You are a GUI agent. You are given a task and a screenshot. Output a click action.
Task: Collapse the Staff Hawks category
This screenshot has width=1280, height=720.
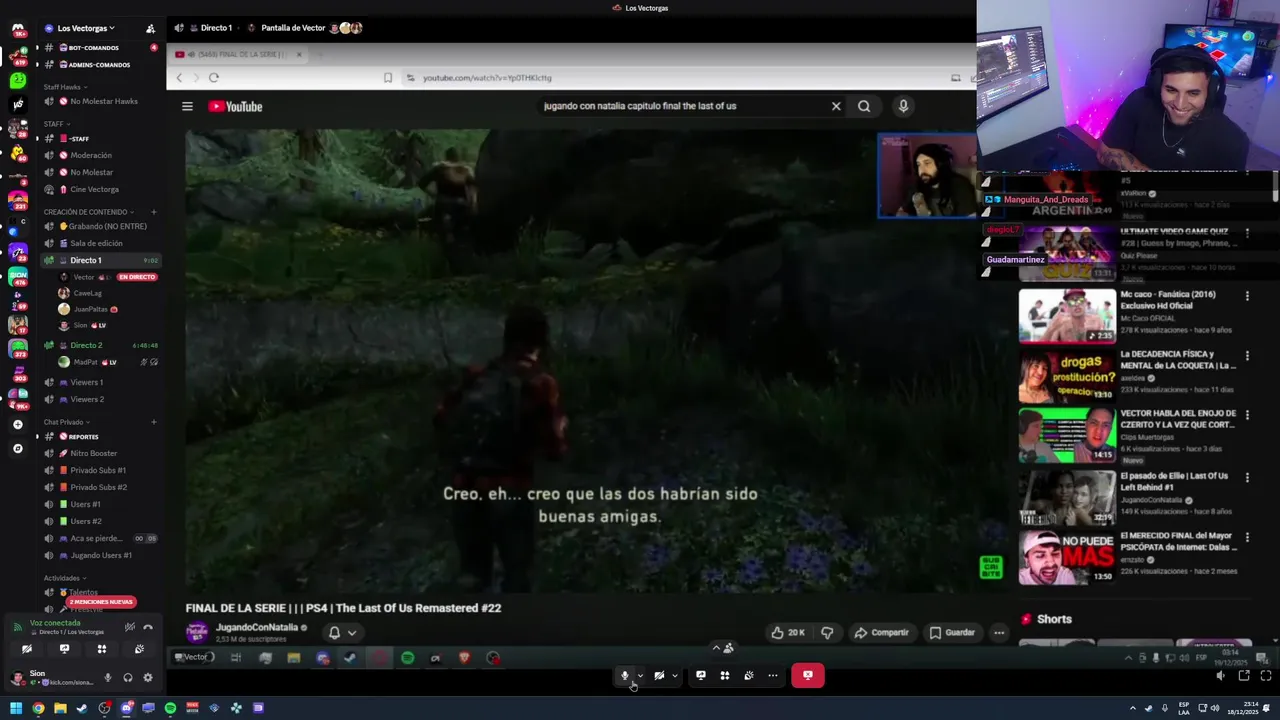pyautogui.click(x=64, y=87)
